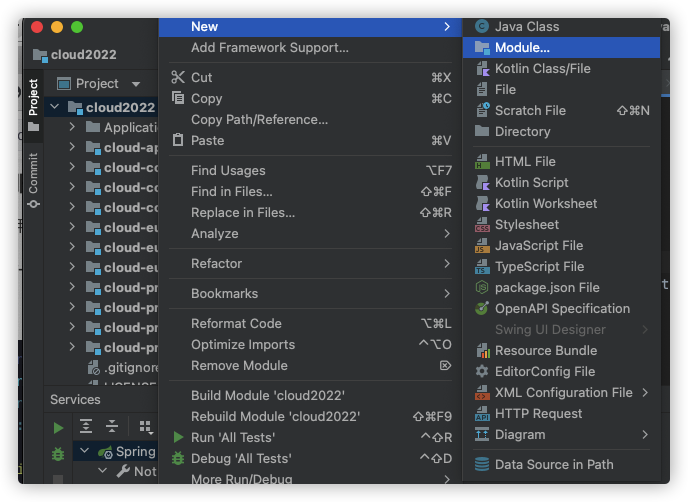Choose Reformat Code

click(310, 323)
